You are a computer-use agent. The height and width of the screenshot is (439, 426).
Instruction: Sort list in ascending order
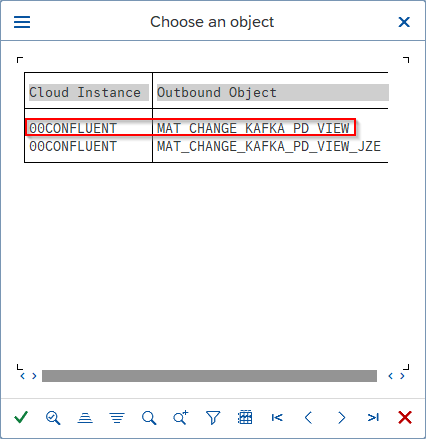85,418
